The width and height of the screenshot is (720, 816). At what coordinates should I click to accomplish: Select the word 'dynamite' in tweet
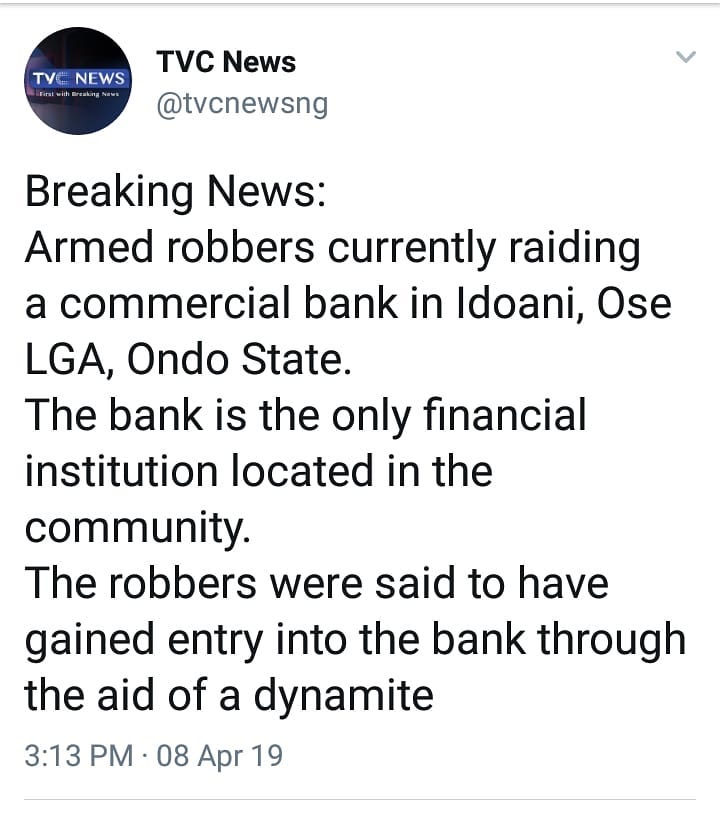344,694
